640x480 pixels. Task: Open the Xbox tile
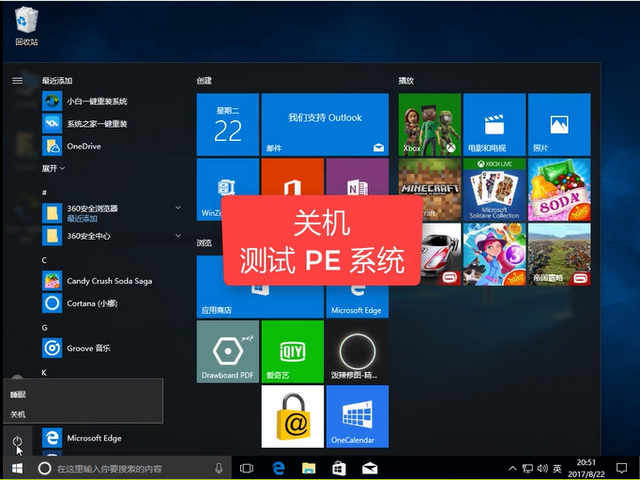[x=429, y=124]
